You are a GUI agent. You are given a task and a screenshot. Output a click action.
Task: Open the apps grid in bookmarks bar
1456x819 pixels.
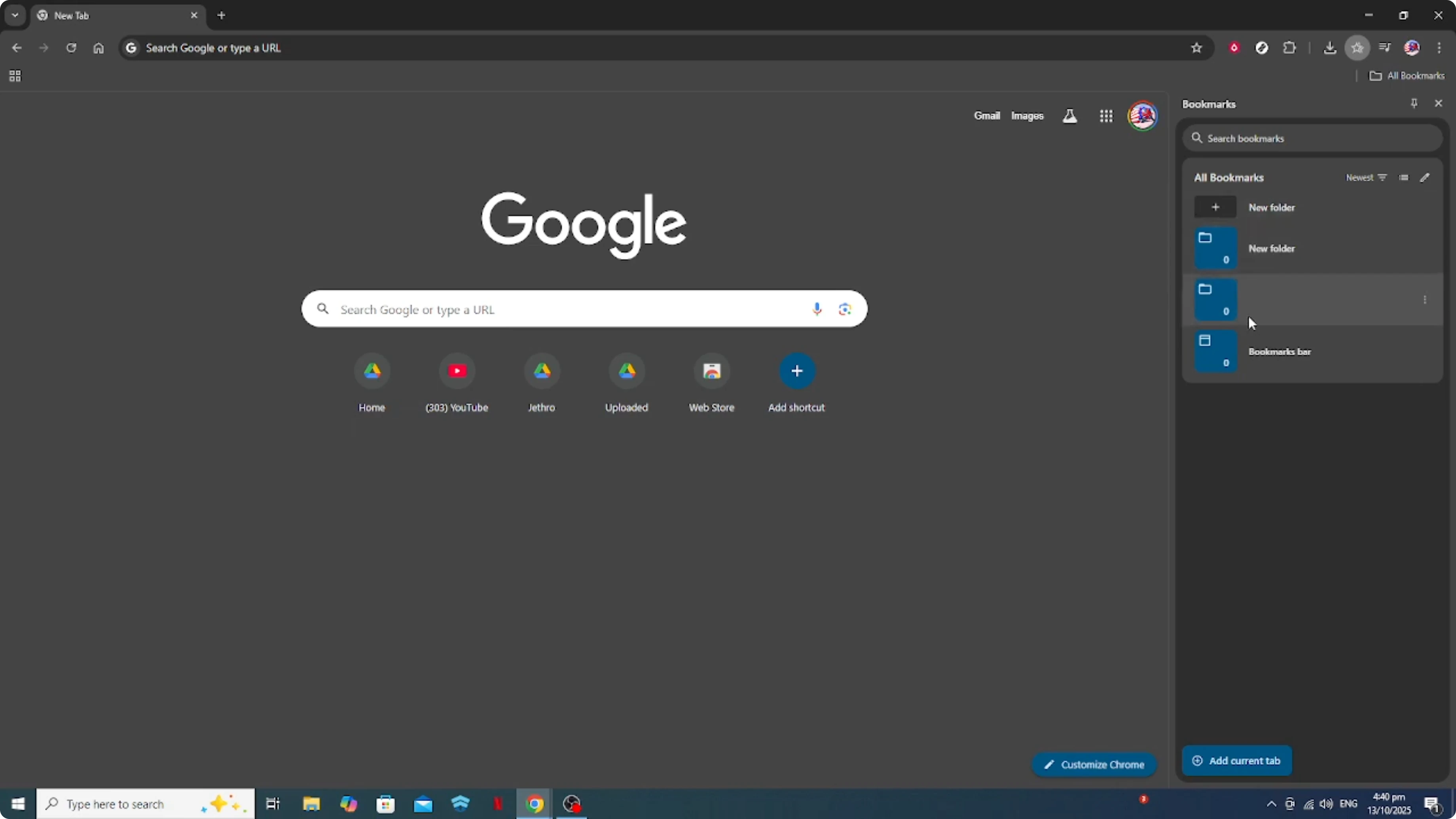point(15,76)
